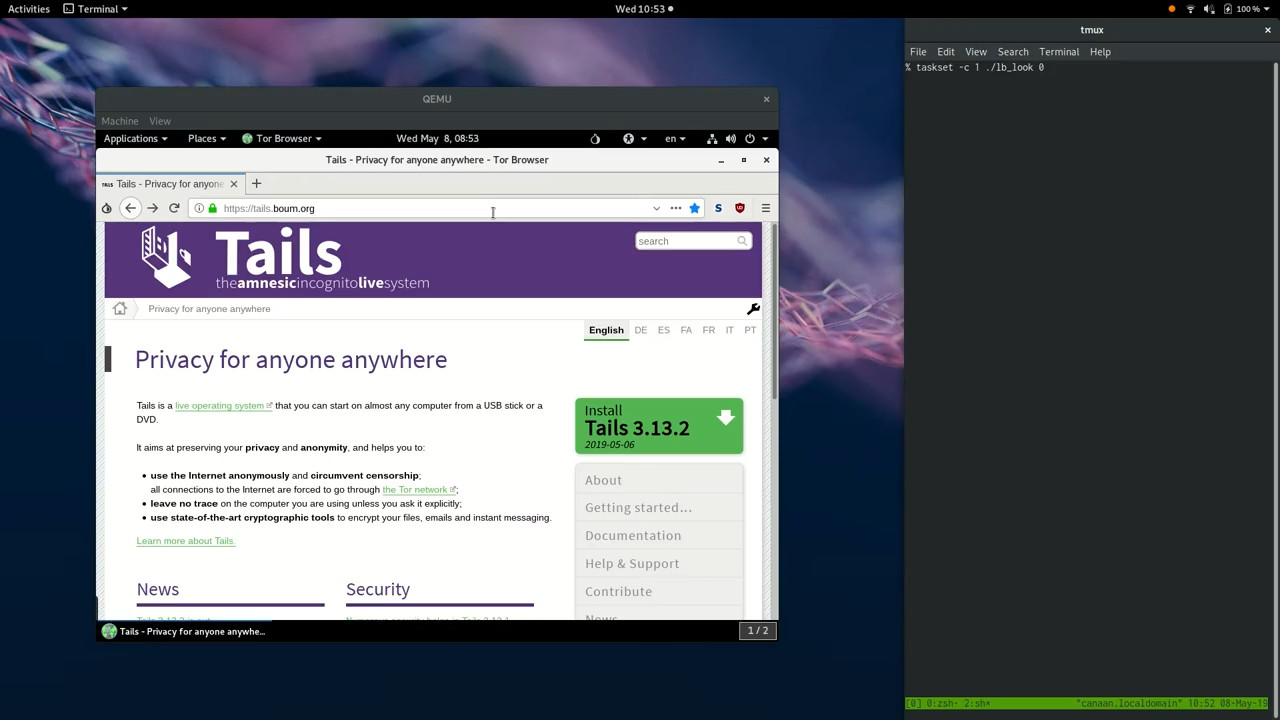Image resolution: width=1280 pixels, height=720 pixels.
Task: Open the en keyboard layout menu
Action: click(675, 138)
